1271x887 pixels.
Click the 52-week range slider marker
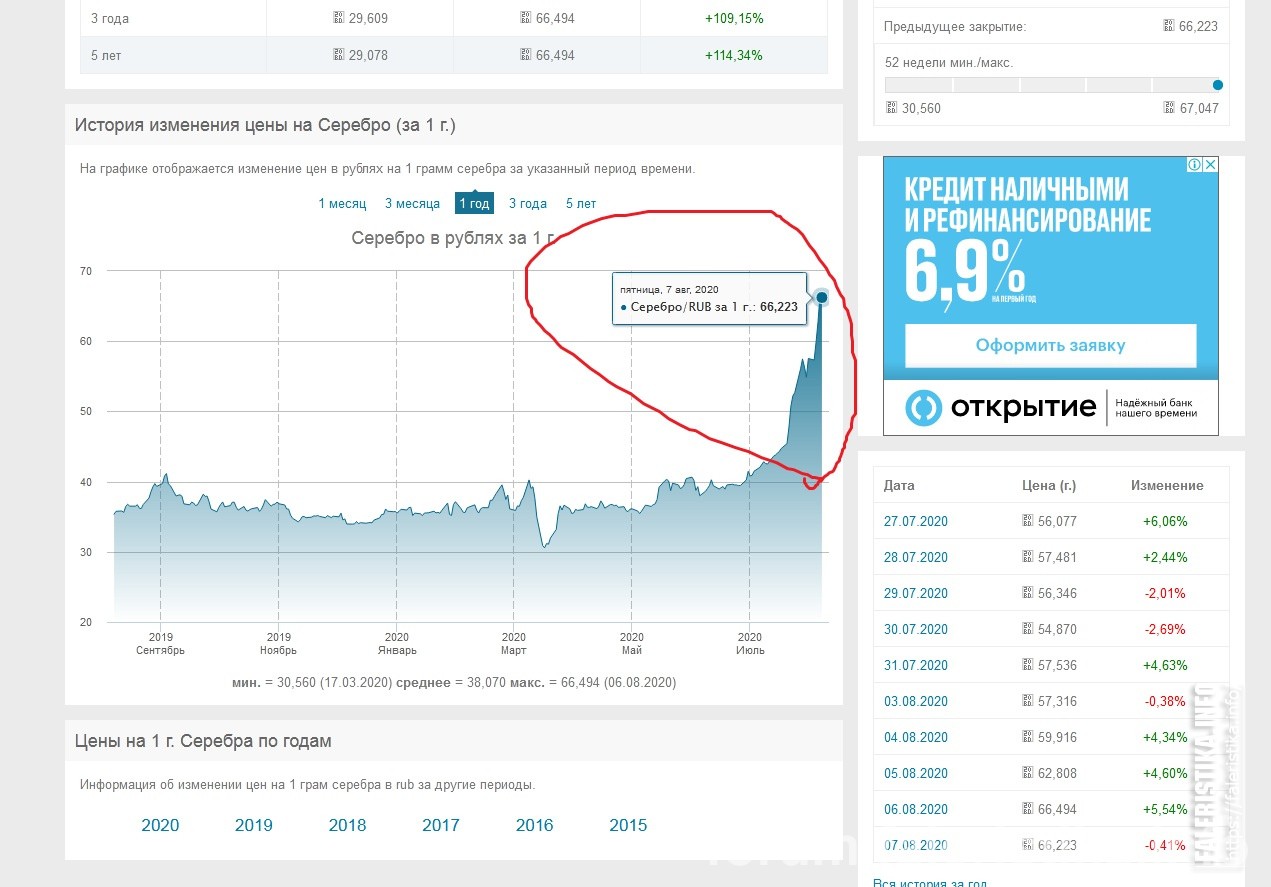pyautogui.click(x=1217, y=85)
